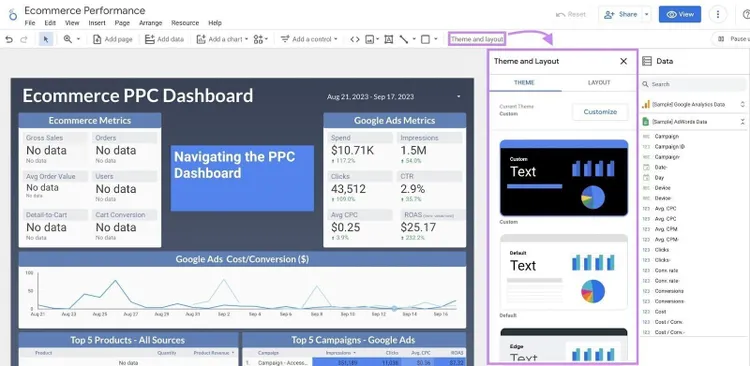Select the Orders scorecard
Viewport: 750px width, 366px height.
pyautogui.click(x=125, y=148)
